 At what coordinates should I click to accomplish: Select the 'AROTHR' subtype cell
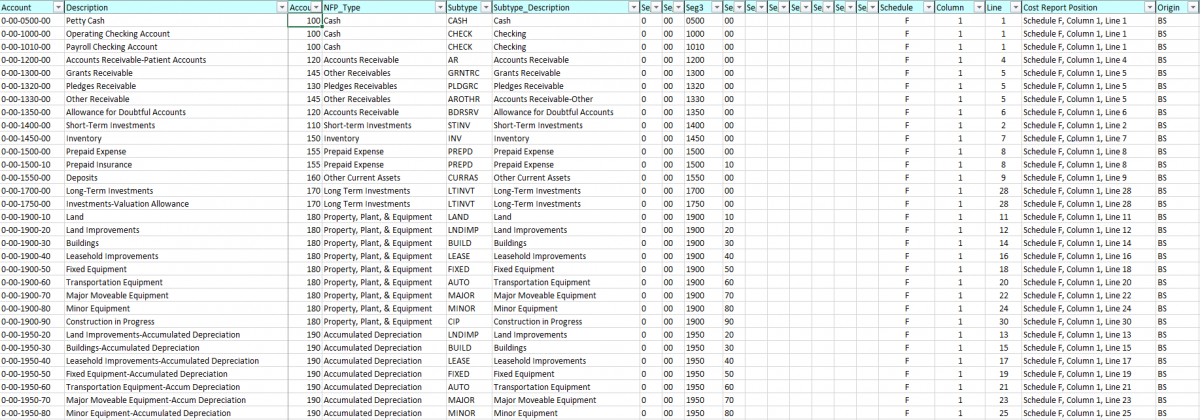468,99
